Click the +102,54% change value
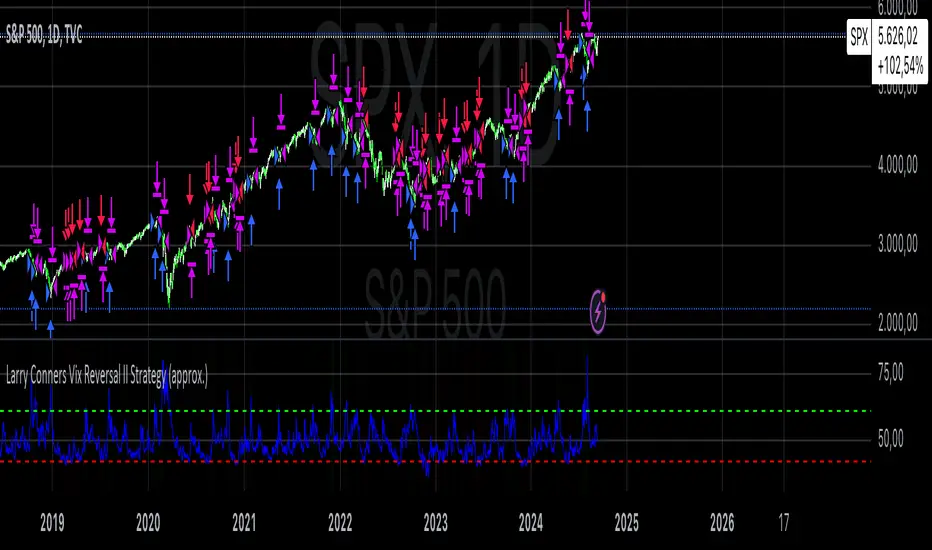The height and width of the screenshot is (550, 932). [x=900, y=65]
